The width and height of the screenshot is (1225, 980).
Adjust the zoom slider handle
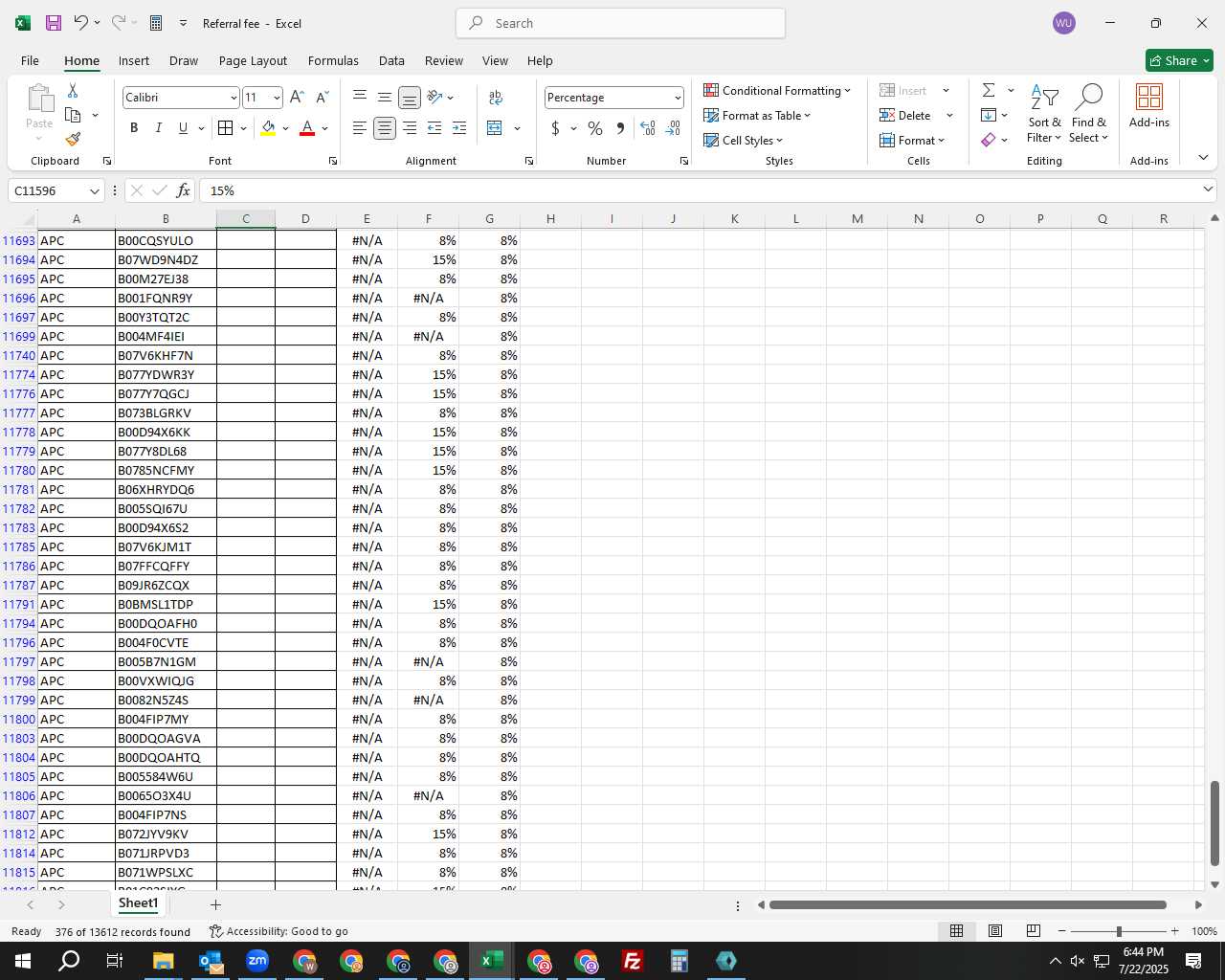point(1119,931)
